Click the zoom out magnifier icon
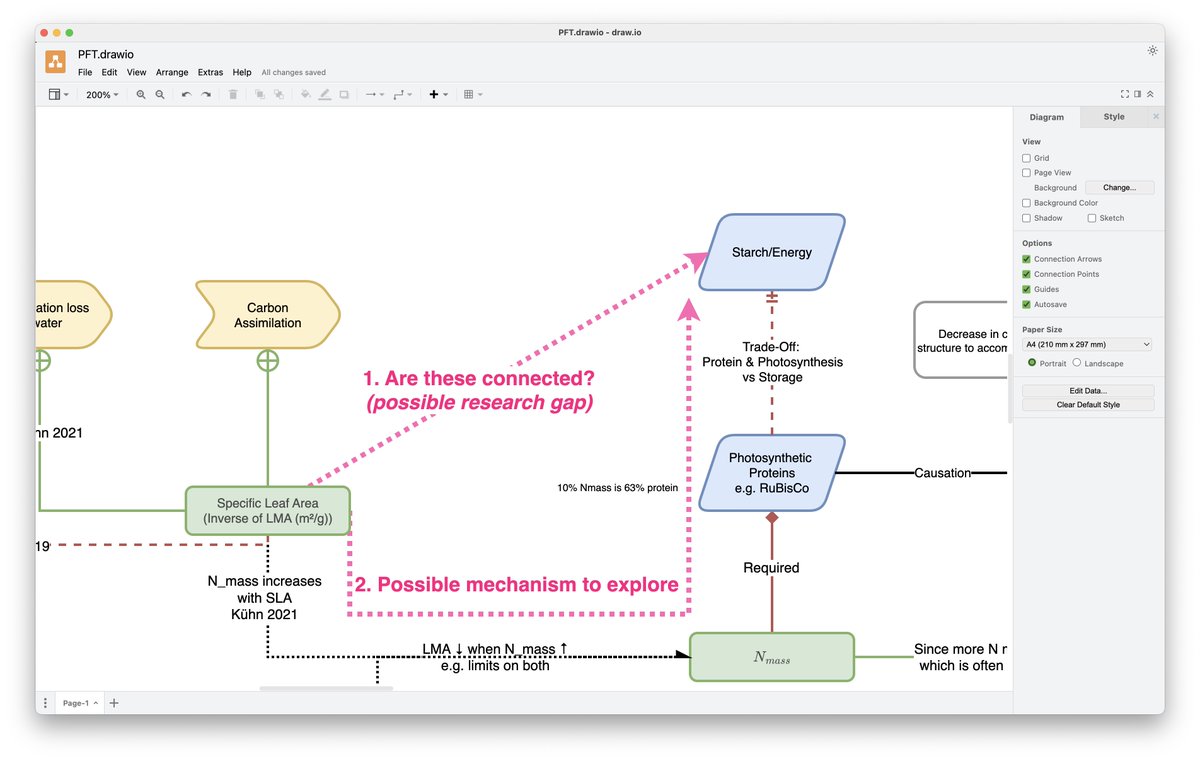Screen dimensions: 1200x761 [x=160, y=95]
